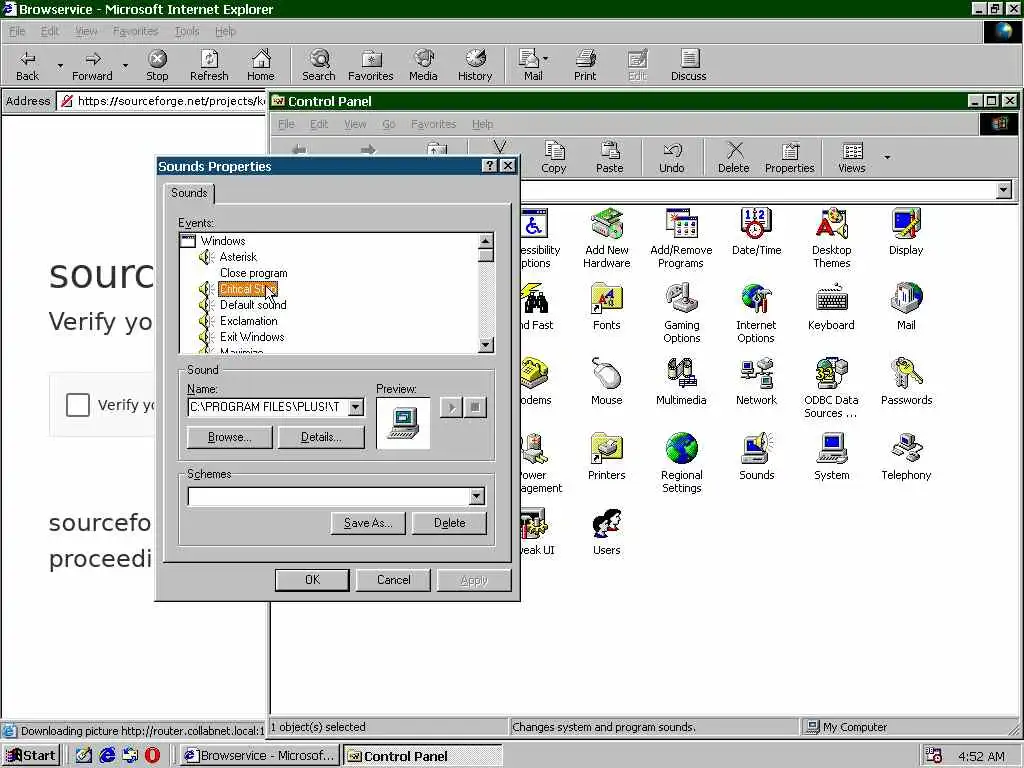Screen dimensions: 1024x768
Task: Click the Refresh button in Internet Explorer
Action: [209, 65]
